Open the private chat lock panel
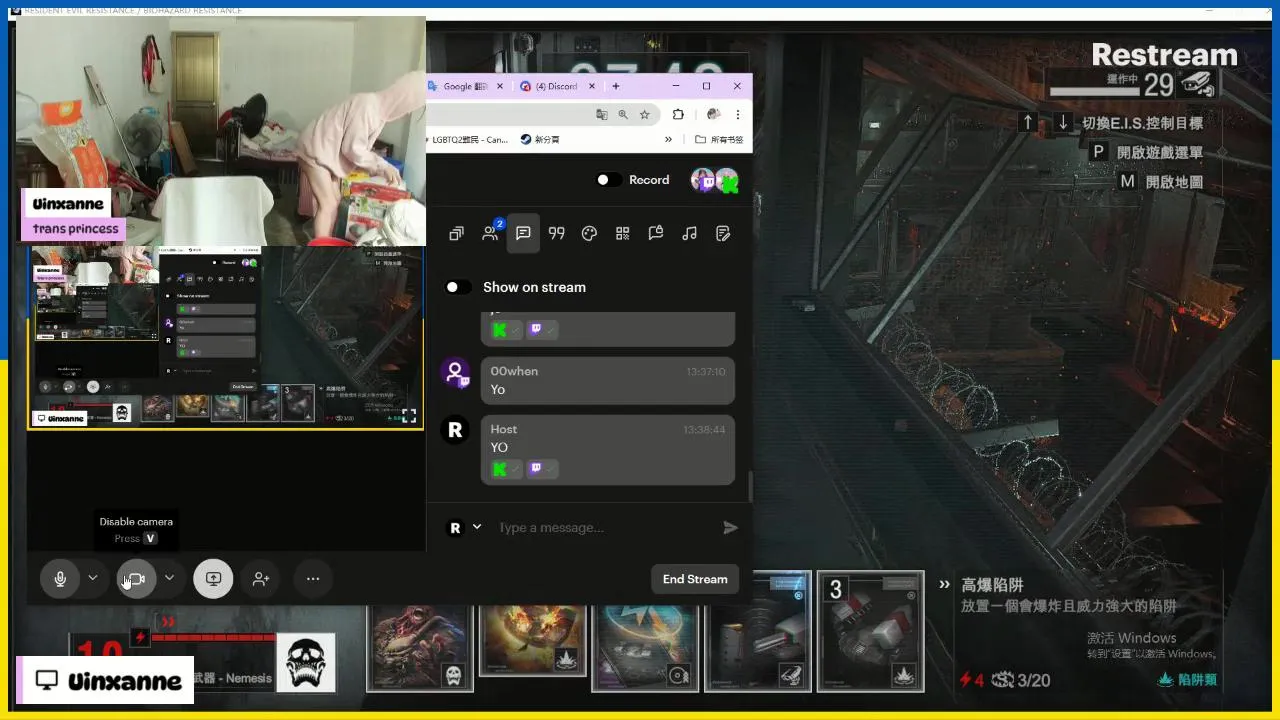Screen dimensions: 1280x720 (656, 233)
